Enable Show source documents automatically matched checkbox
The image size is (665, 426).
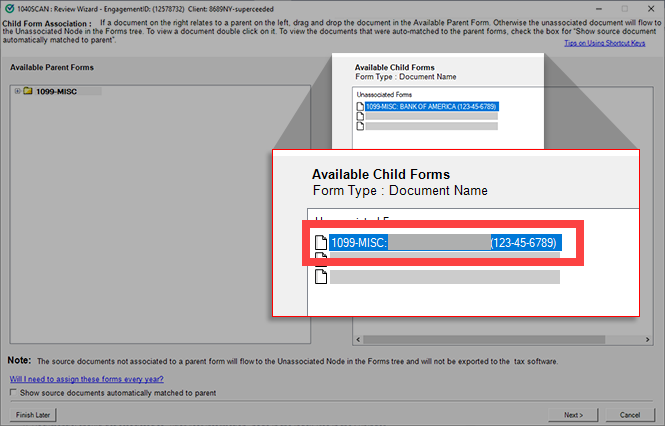[x=14, y=392]
